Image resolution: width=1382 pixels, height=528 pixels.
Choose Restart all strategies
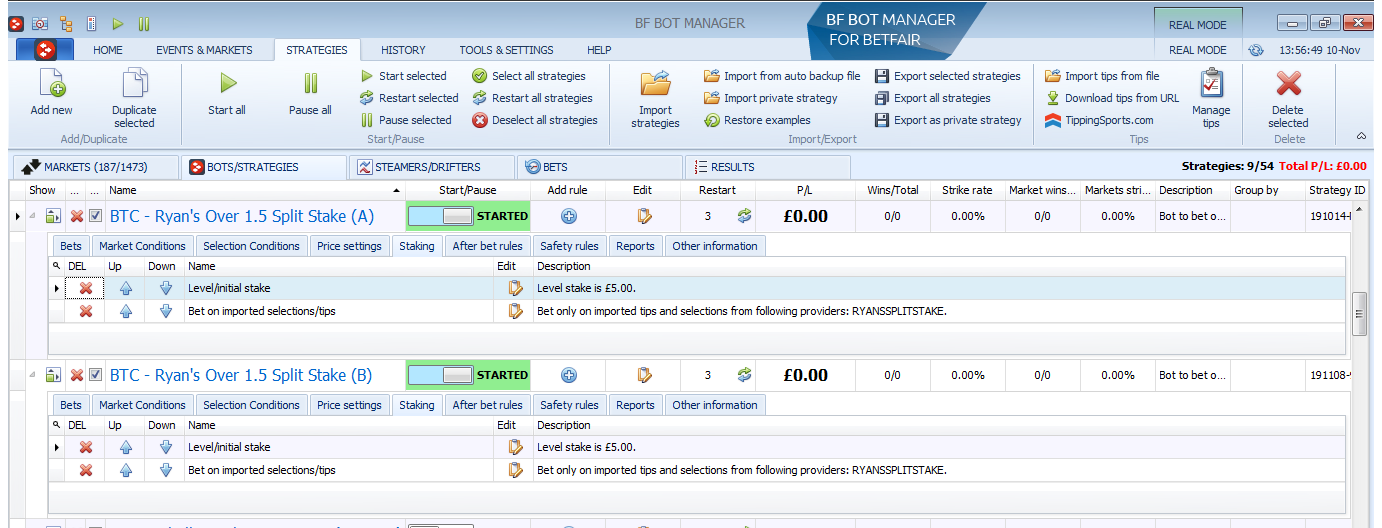pyautogui.click(x=532, y=98)
